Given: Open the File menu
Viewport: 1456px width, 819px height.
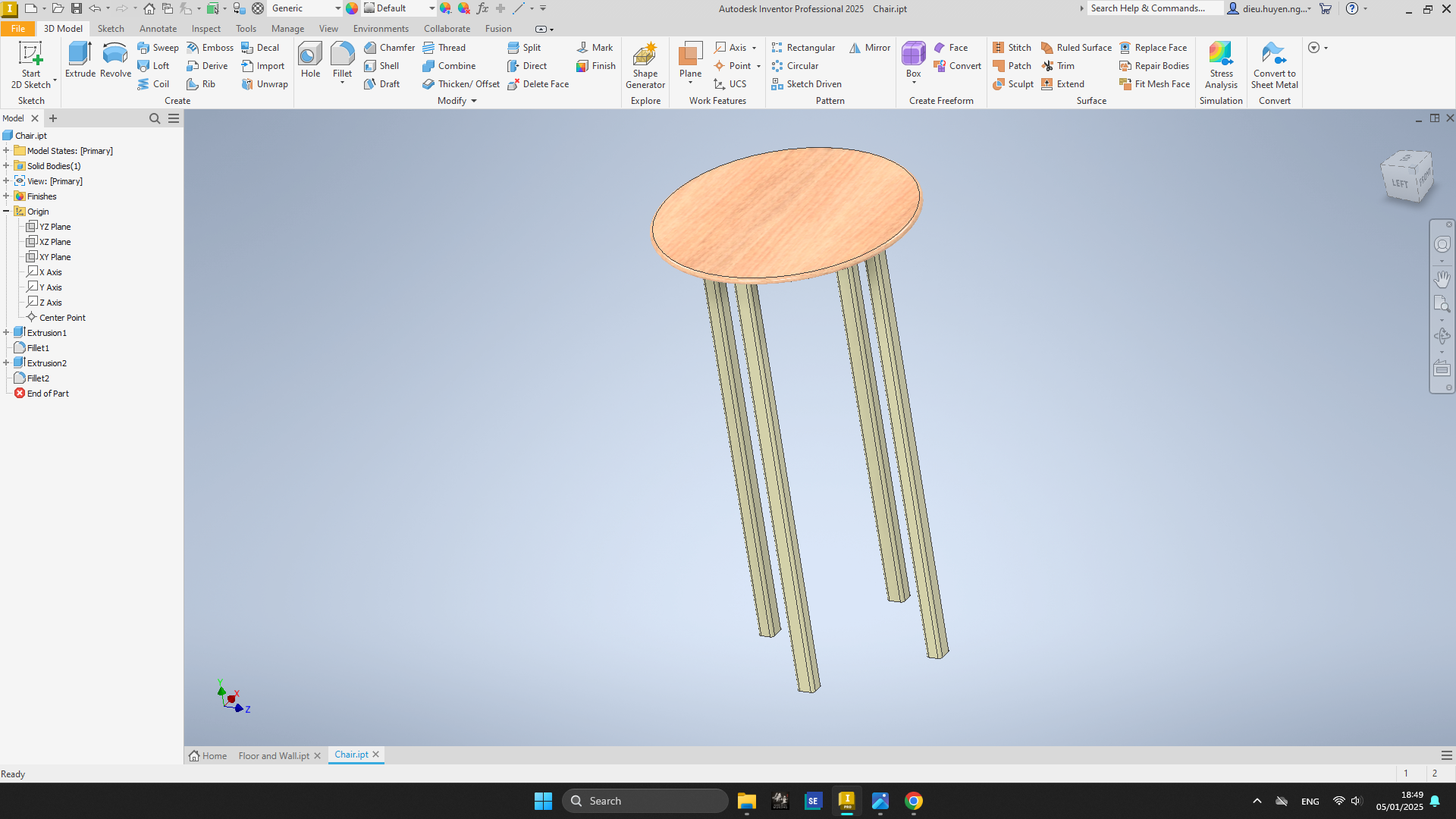Looking at the screenshot, I should click(x=18, y=29).
